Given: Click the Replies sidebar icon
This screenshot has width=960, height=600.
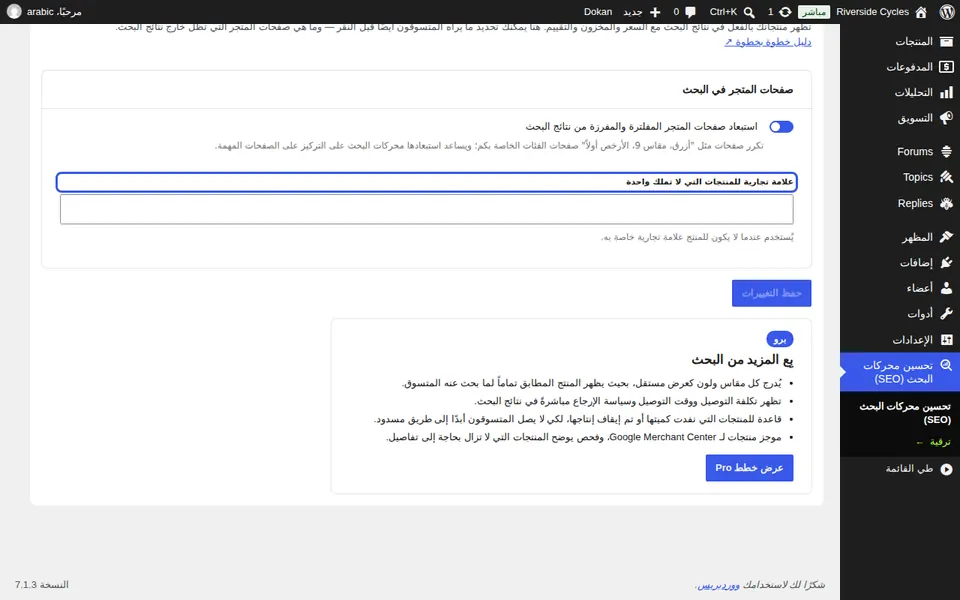Looking at the screenshot, I should point(947,203).
